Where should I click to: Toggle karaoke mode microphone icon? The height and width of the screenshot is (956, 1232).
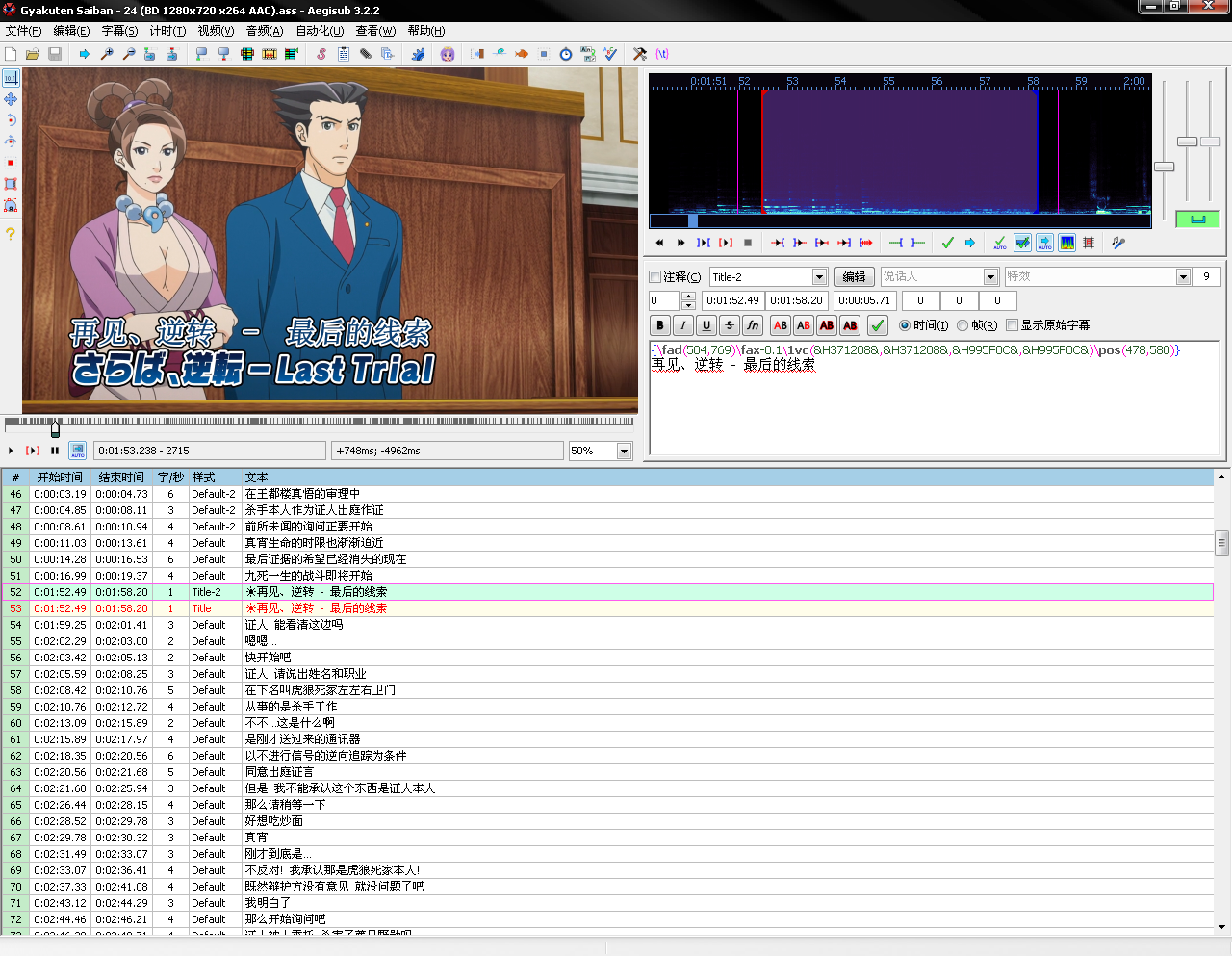pyautogui.click(x=1117, y=243)
